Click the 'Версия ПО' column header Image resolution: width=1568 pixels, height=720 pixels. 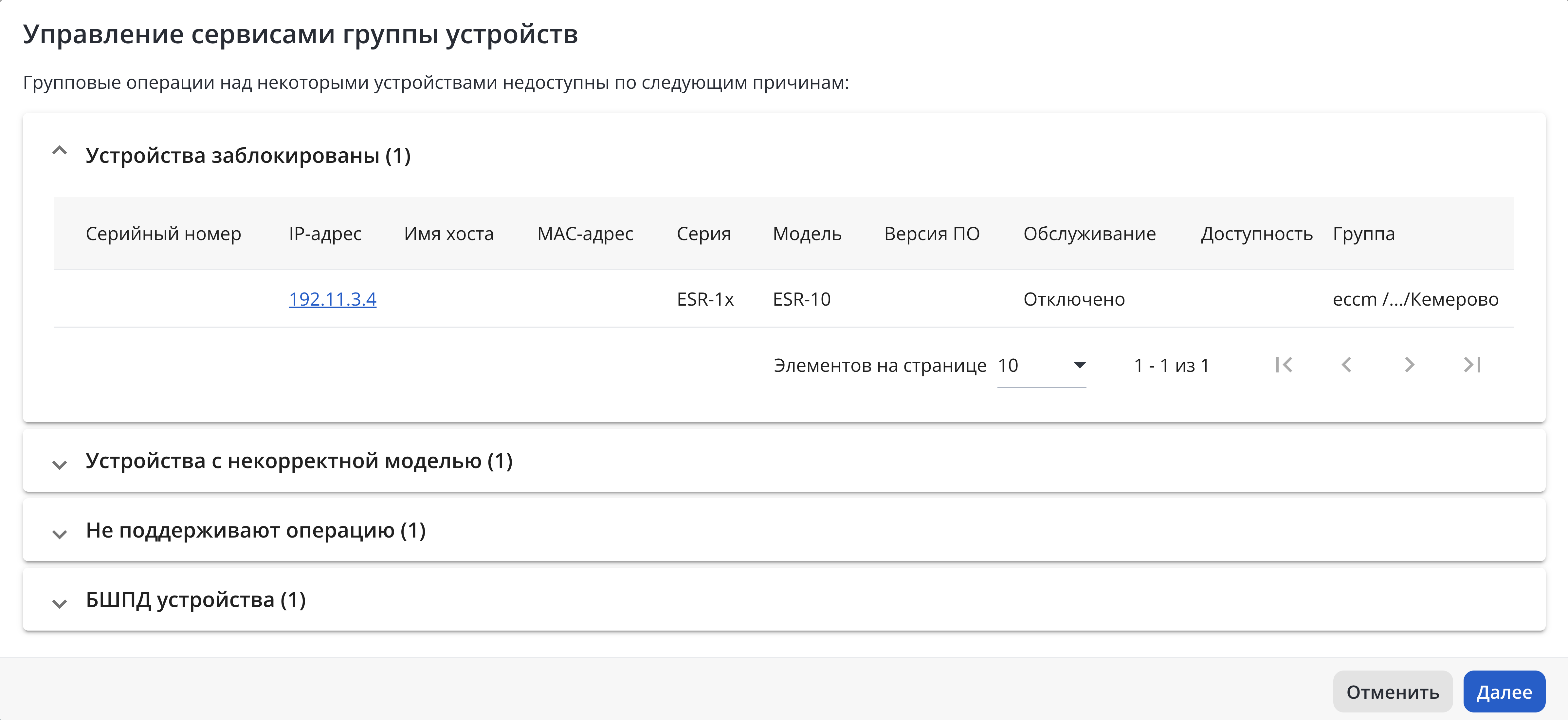[932, 234]
